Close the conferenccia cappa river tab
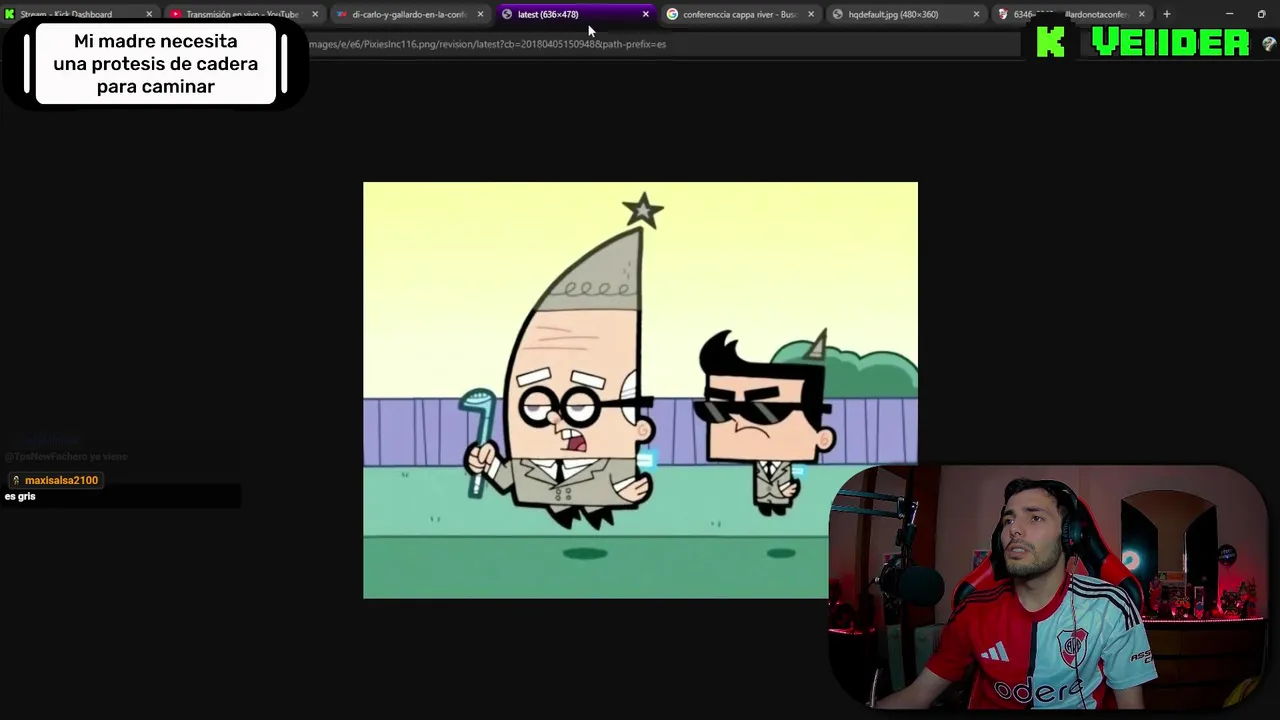Screen dimensions: 1280x720 coord(811,14)
